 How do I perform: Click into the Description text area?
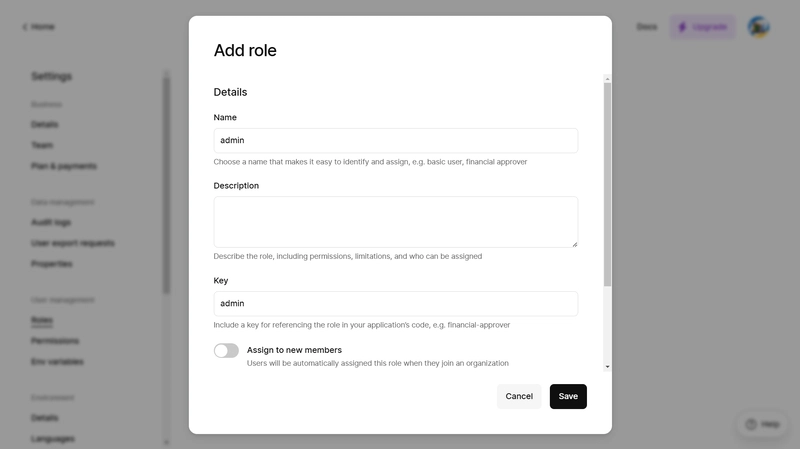click(395, 222)
